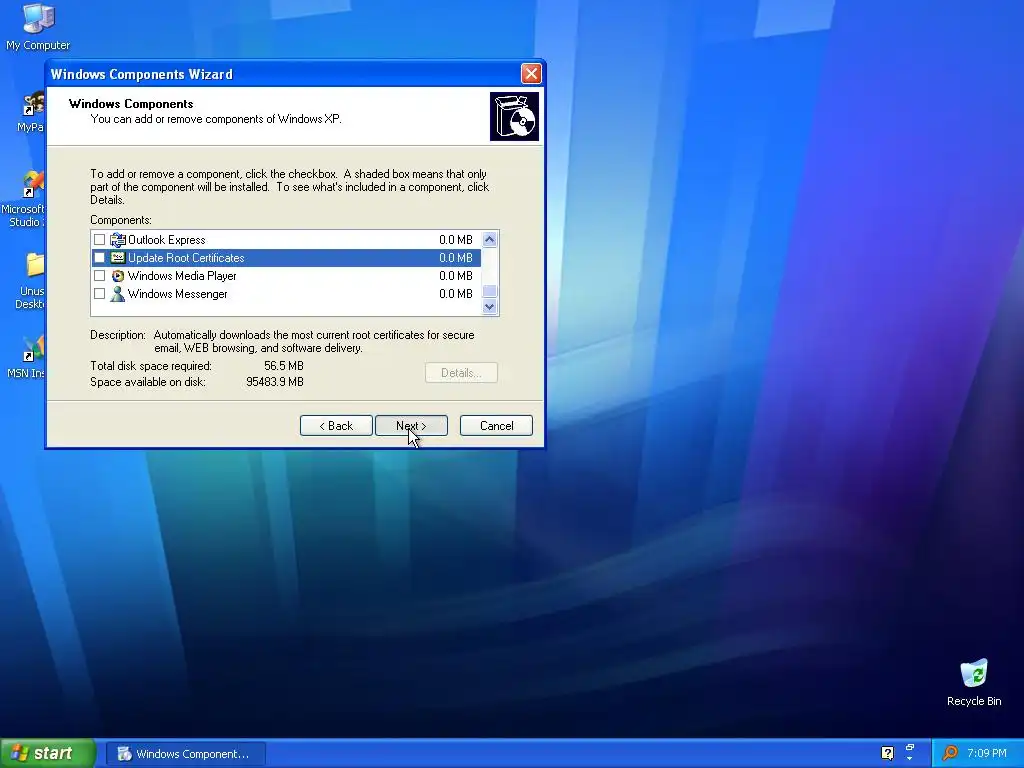Select the Outlook Express row text
Image resolution: width=1024 pixels, height=768 pixels.
click(167, 240)
